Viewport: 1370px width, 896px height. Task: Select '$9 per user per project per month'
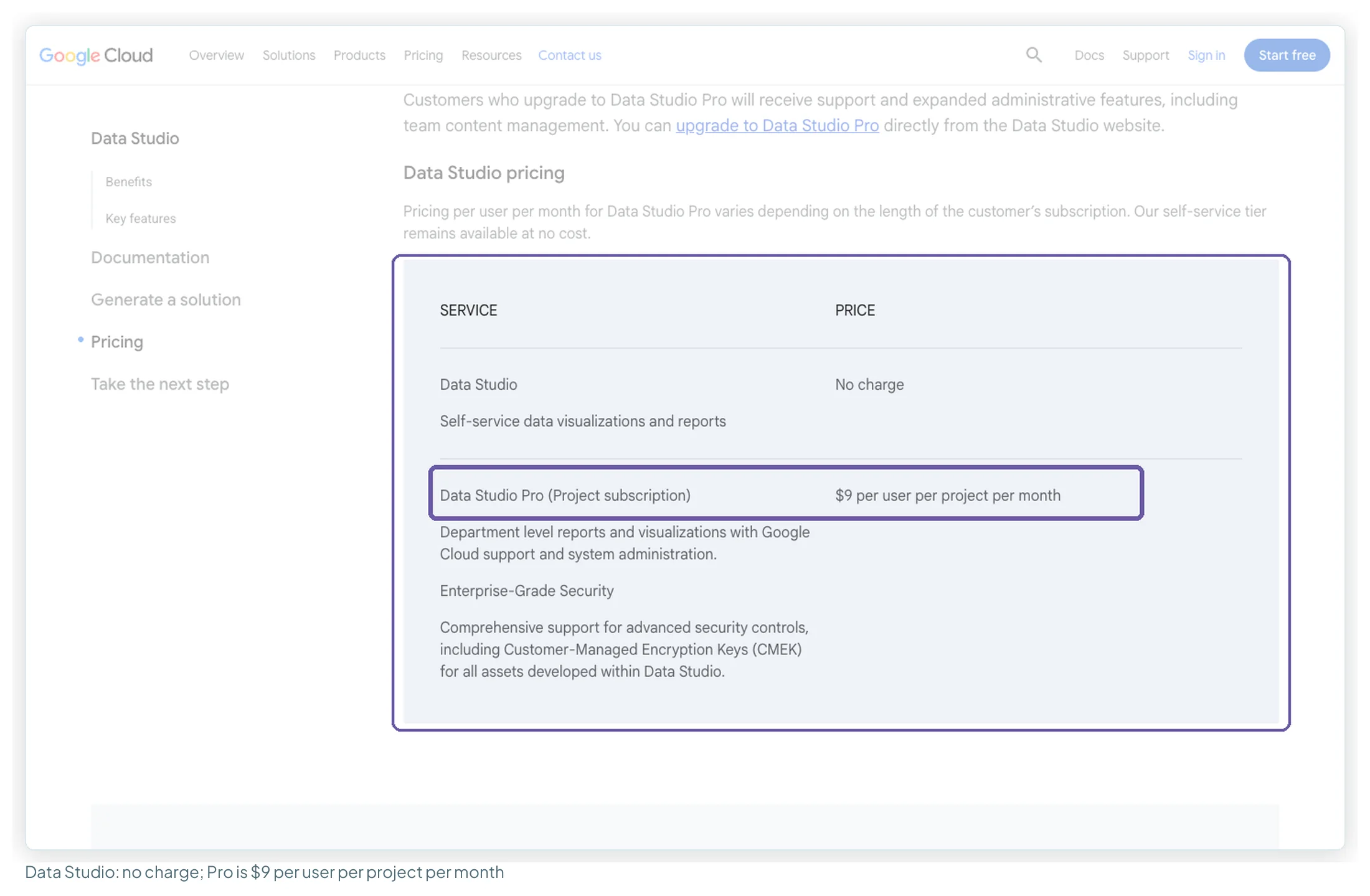948,496
